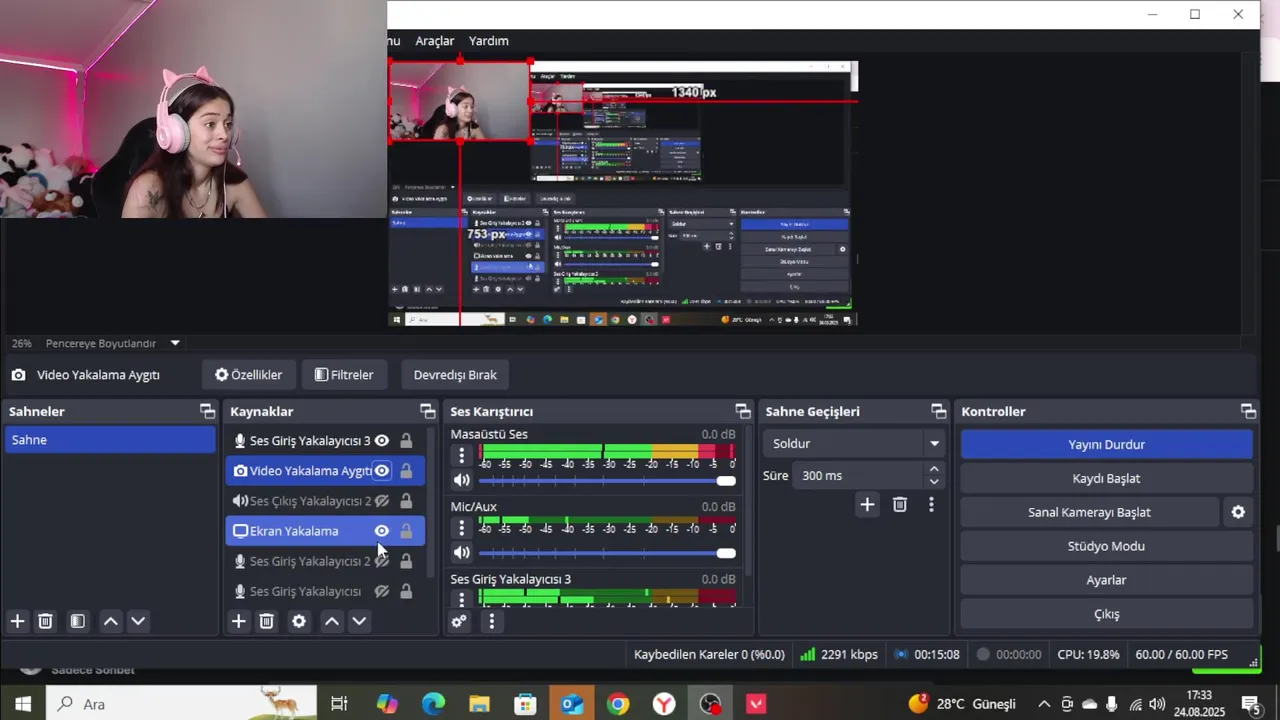The width and height of the screenshot is (1280, 720).
Task: Mute Masaüstü Ses speaker icon
Action: tap(461, 480)
